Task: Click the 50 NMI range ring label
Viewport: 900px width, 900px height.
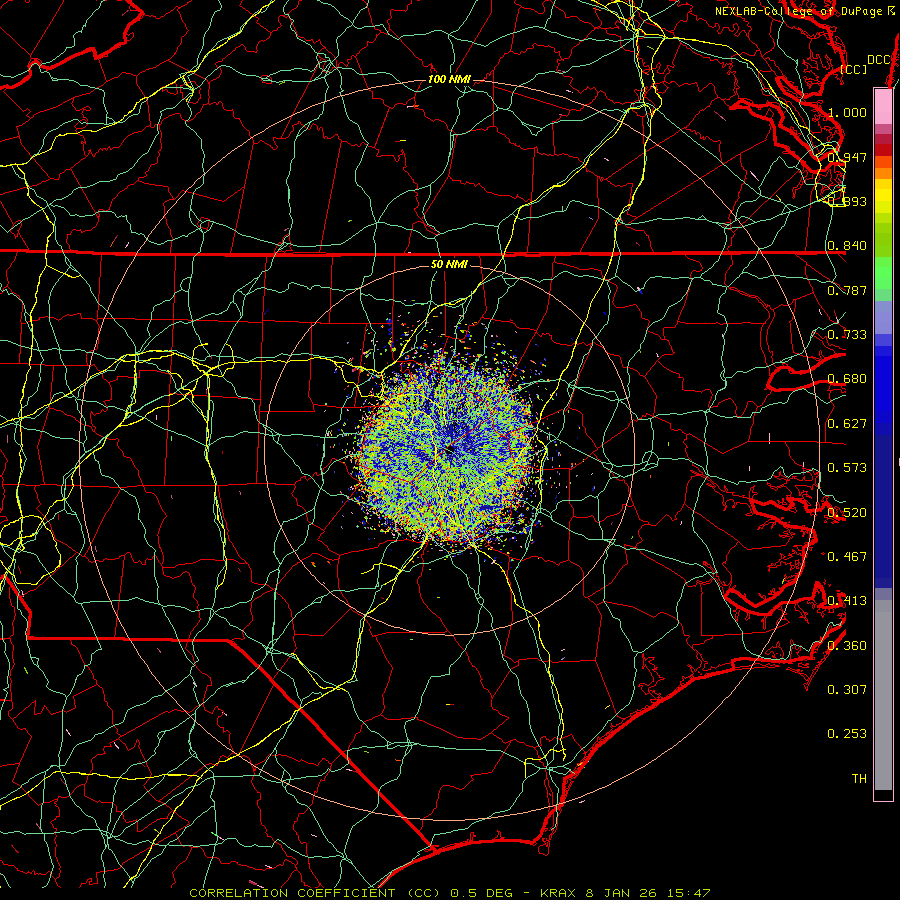Action: tap(449, 264)
